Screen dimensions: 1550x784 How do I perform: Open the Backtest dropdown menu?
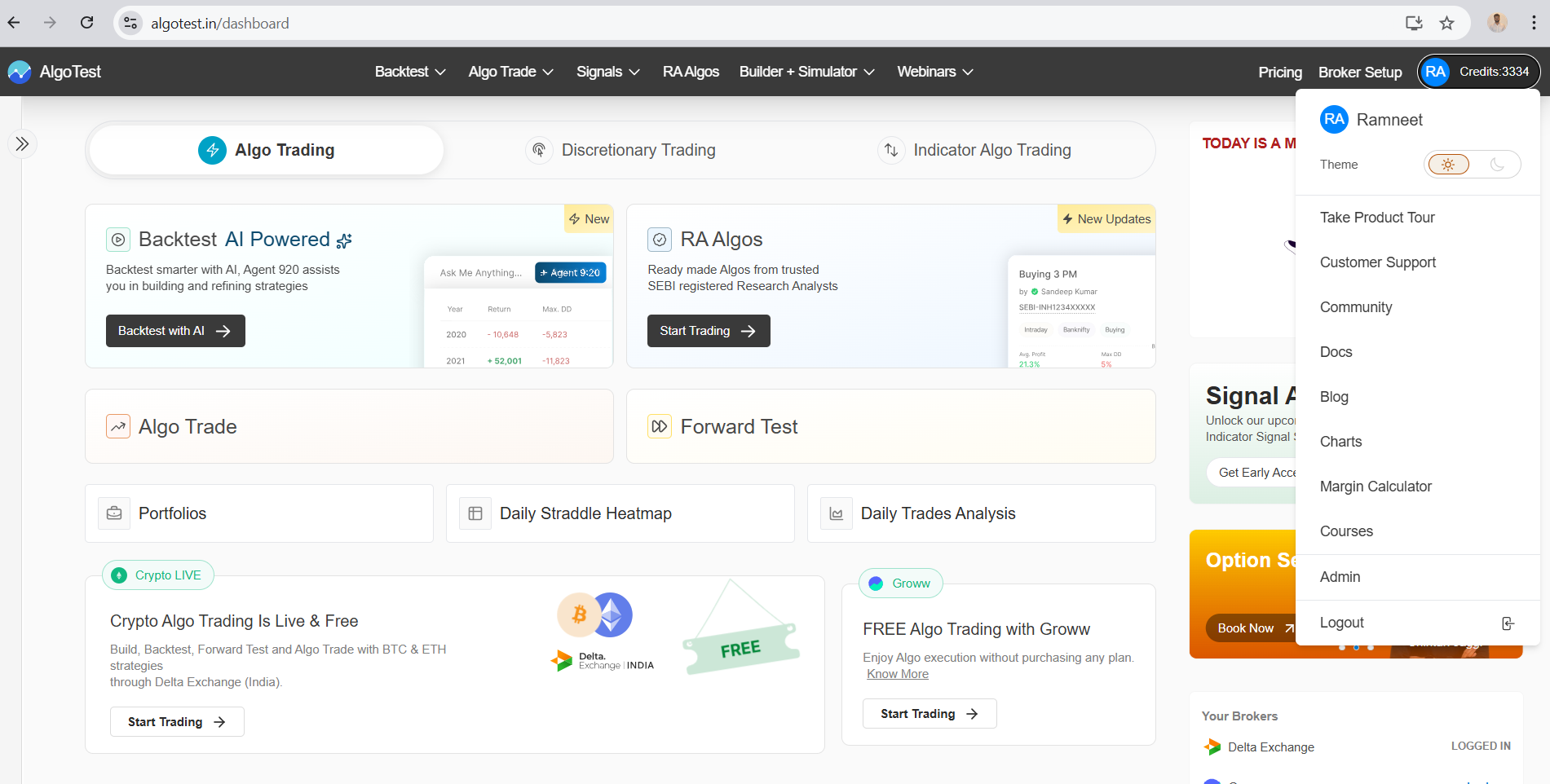(x=410, y=72)
